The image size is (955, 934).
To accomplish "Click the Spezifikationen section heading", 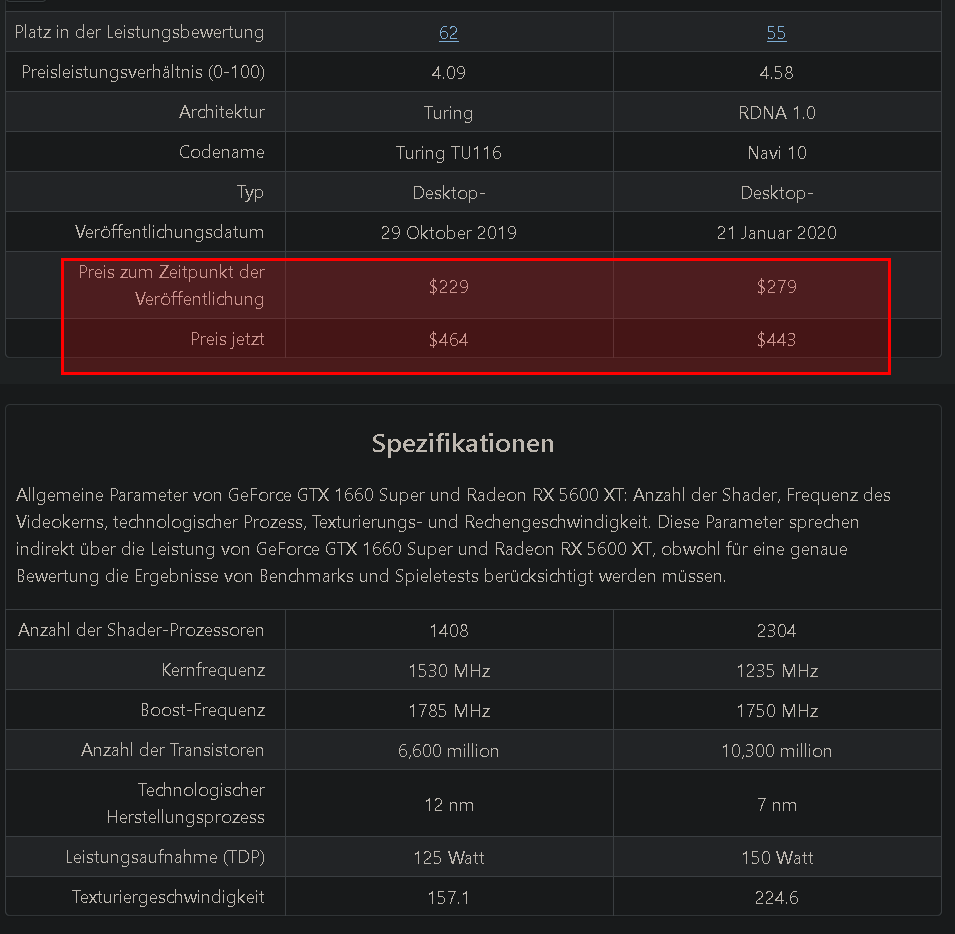I will [x=463, y=443].
